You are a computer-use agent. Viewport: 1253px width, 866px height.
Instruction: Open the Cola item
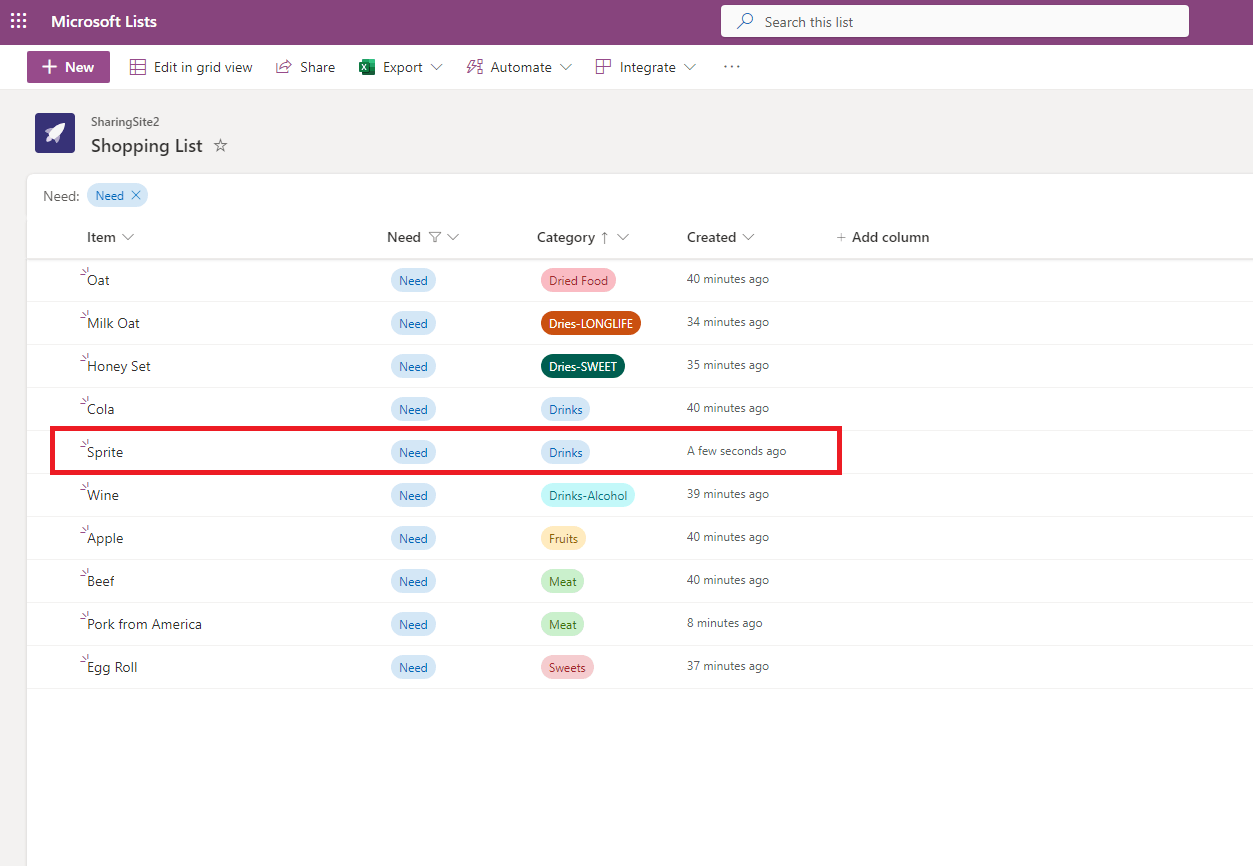click(x=101, y=409)
